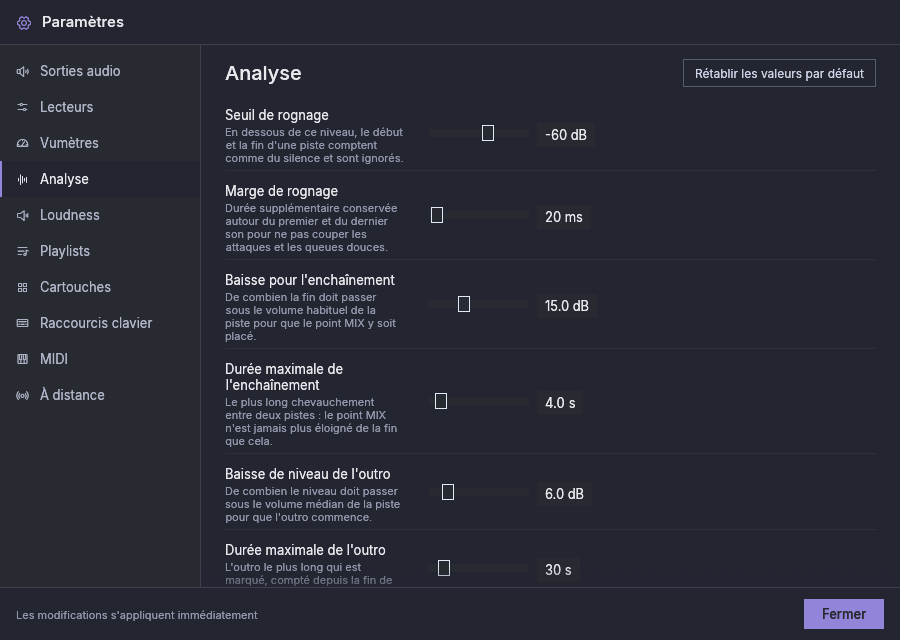The width and height of the screenshot is (900, 640).
Task: Click the Durée maximale de l'outro slider handle
Action: [444, 568]
